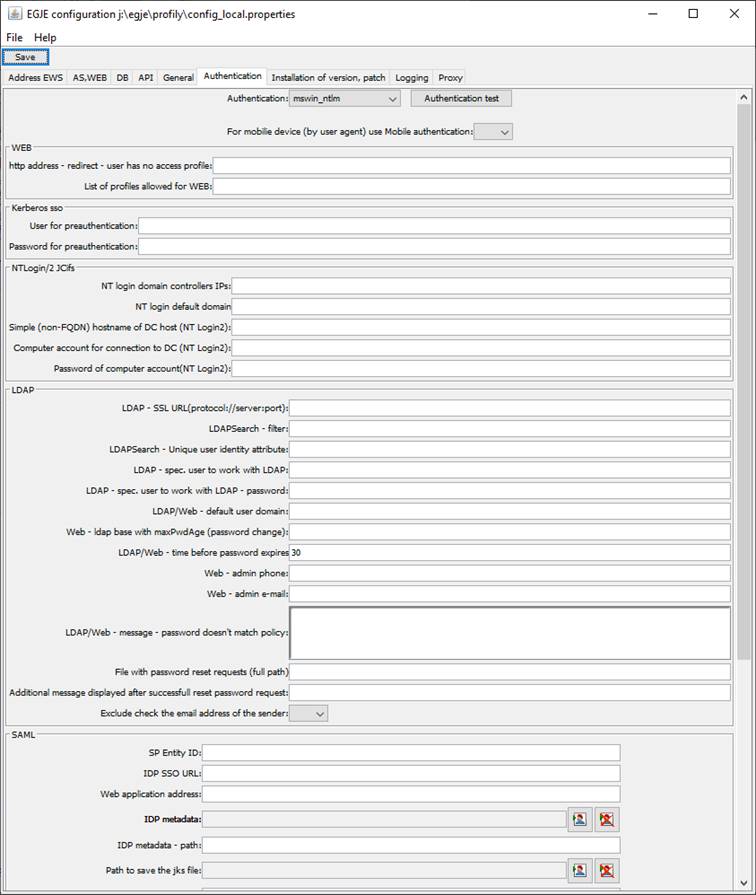Focus LDAP/Web default user domain field

point(510,511)
